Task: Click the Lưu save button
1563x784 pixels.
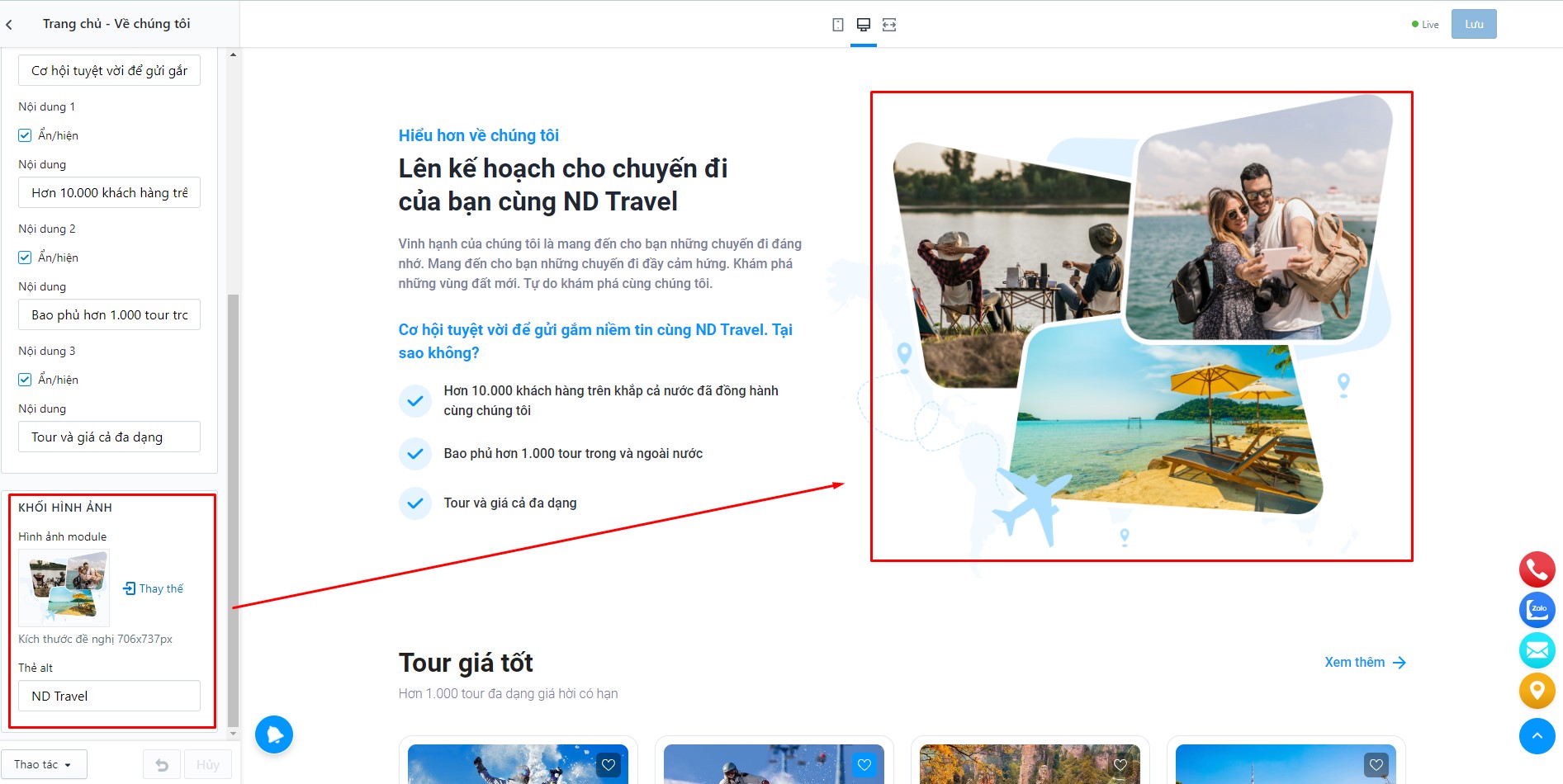Action: point(1474,25)
